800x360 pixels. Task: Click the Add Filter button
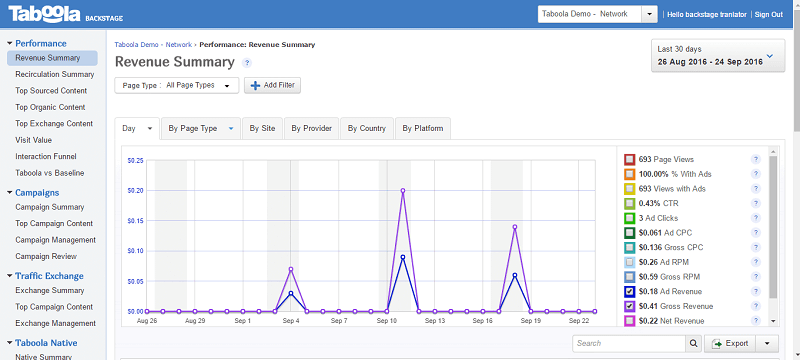[x=272, y=86]
